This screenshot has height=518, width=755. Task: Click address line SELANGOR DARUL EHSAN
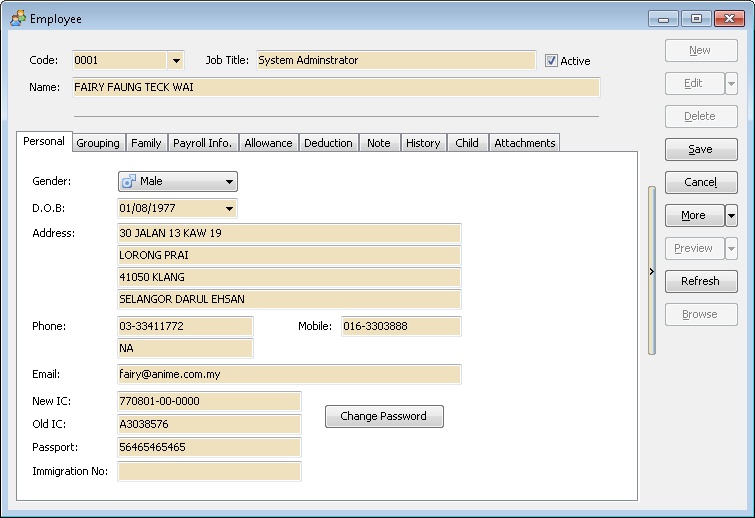pyautogui.click(x=289, y=299)
